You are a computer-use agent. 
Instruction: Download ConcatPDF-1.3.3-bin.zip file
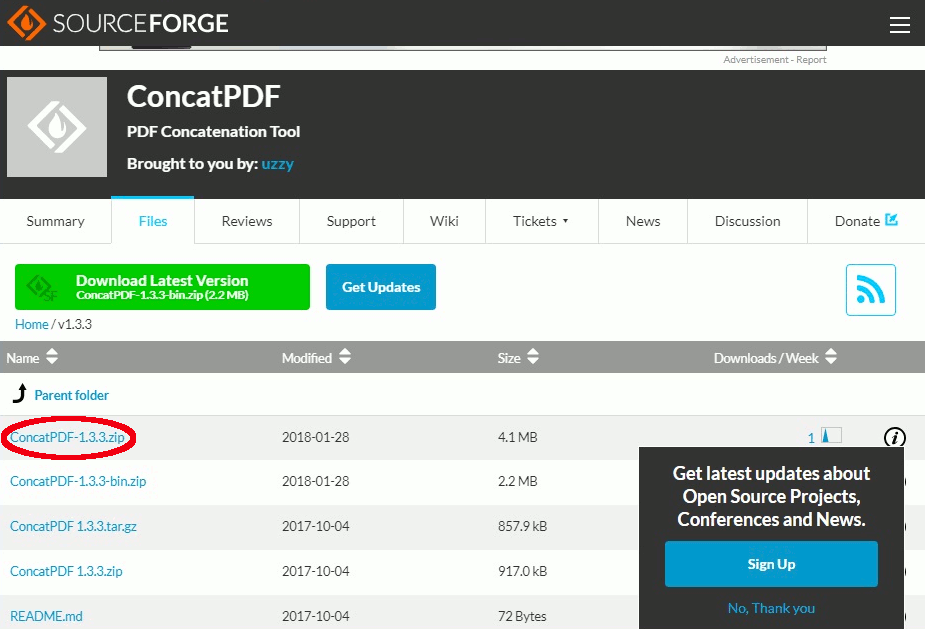tap(78, 481)
